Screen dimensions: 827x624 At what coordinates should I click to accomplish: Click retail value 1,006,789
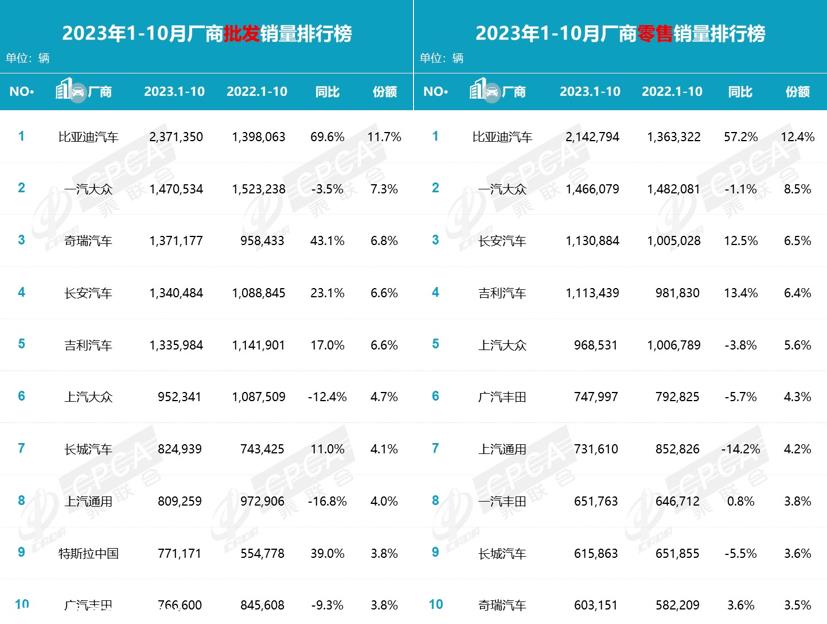point(674,345)
